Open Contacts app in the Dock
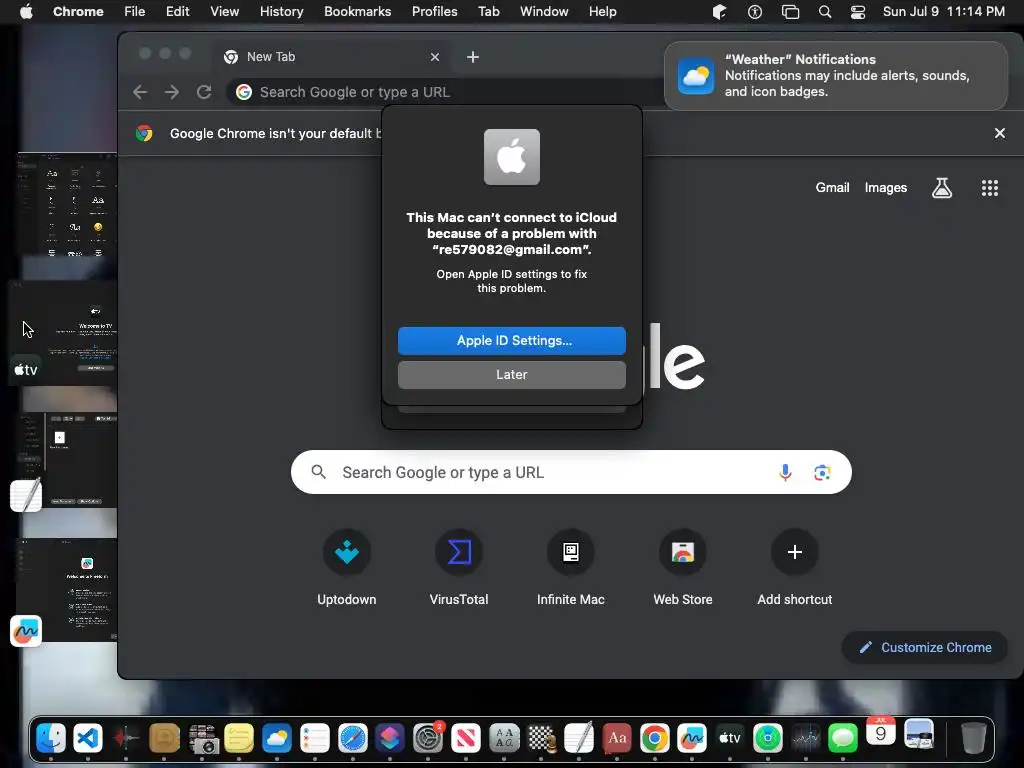Viewport: 1024px width, 768px height. coord(164,739)
